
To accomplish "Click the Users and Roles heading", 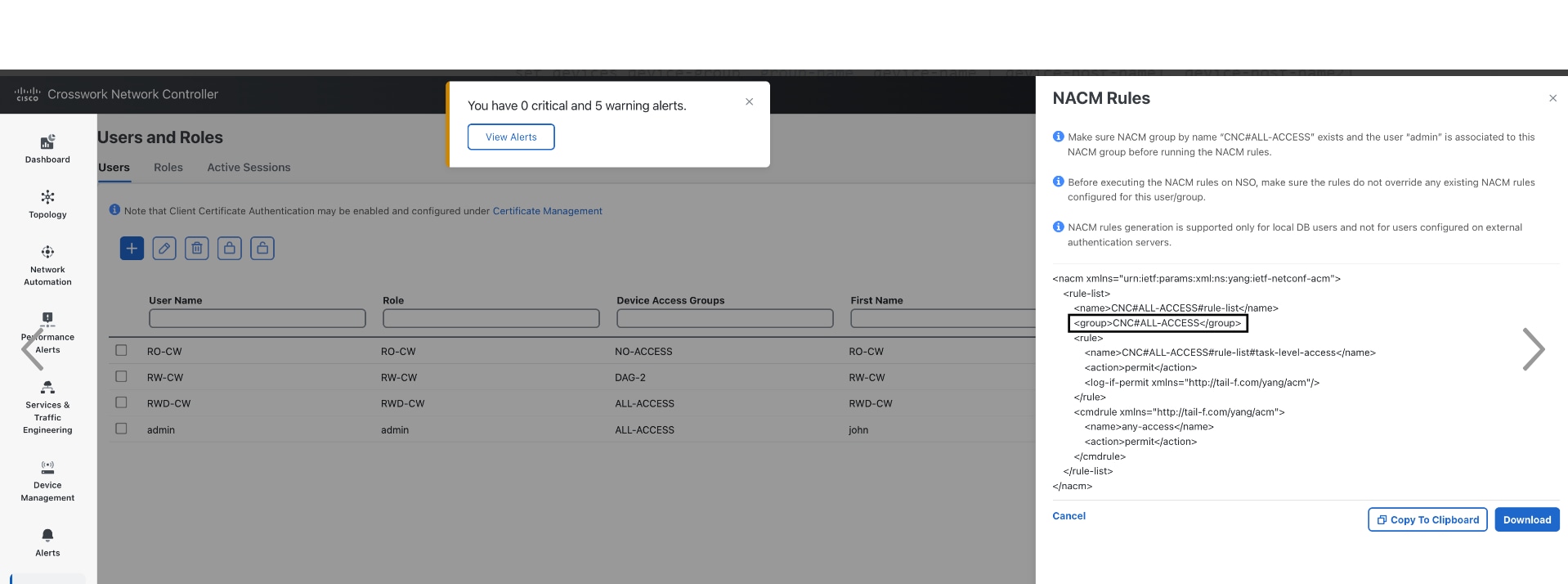I will click(160, 137).
